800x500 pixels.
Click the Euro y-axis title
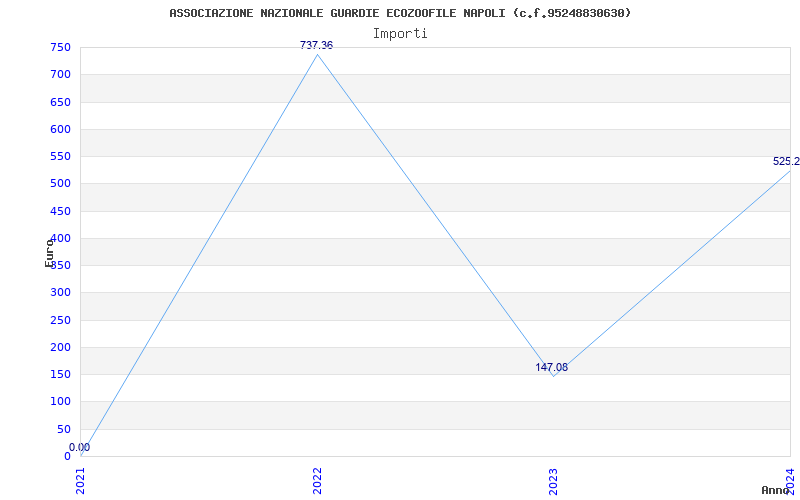(49, 252)
